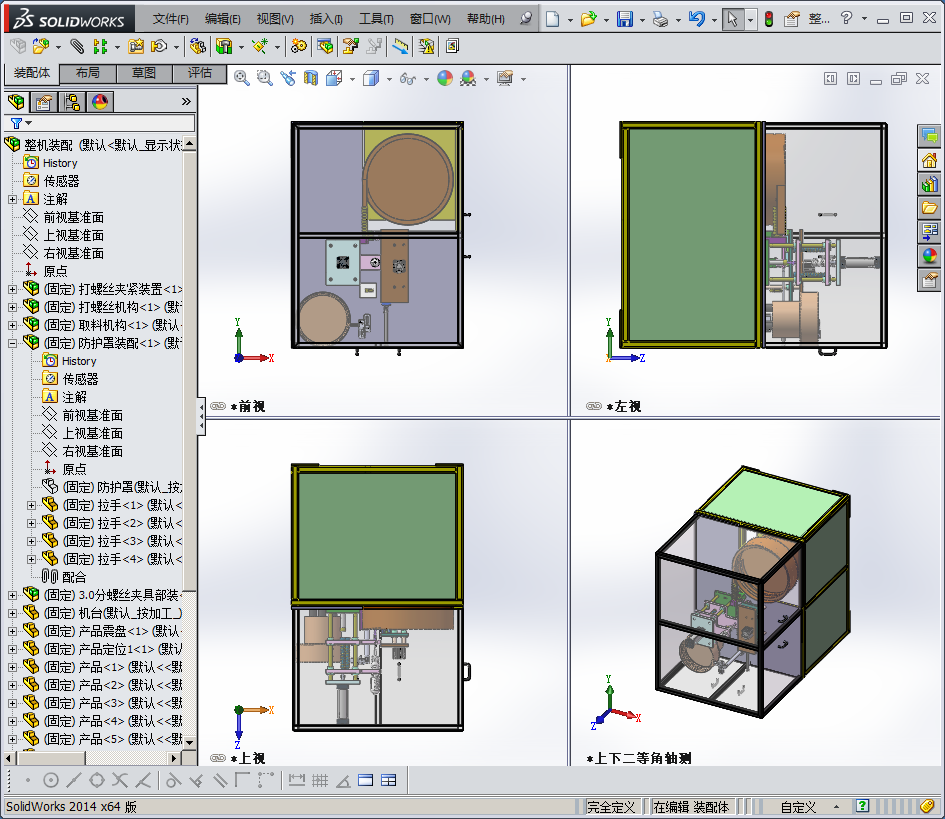
Task: Click the Assembly Visualization warning icon
Action: [x=427, y=46]
